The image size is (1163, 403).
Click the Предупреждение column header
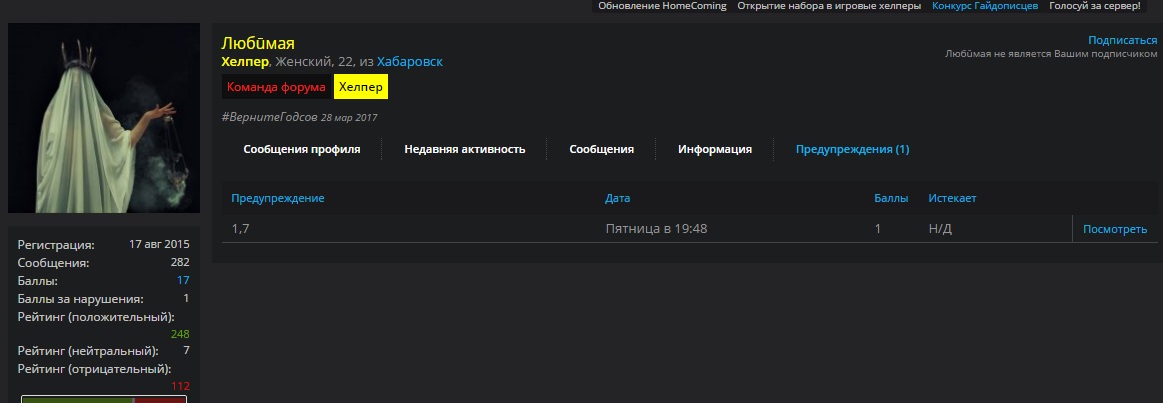tap(278, 198)
